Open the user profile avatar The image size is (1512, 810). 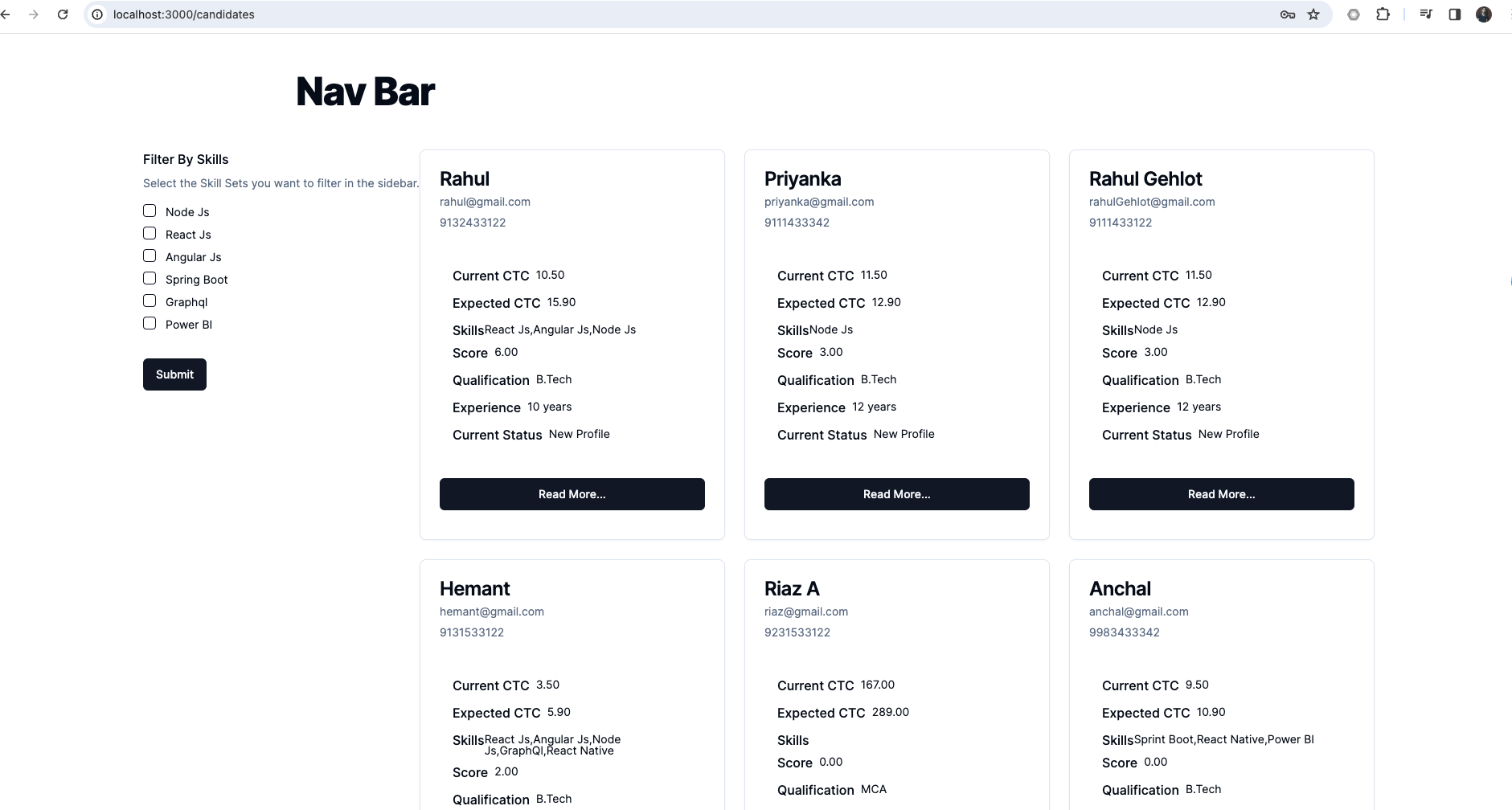(1484, 14)
